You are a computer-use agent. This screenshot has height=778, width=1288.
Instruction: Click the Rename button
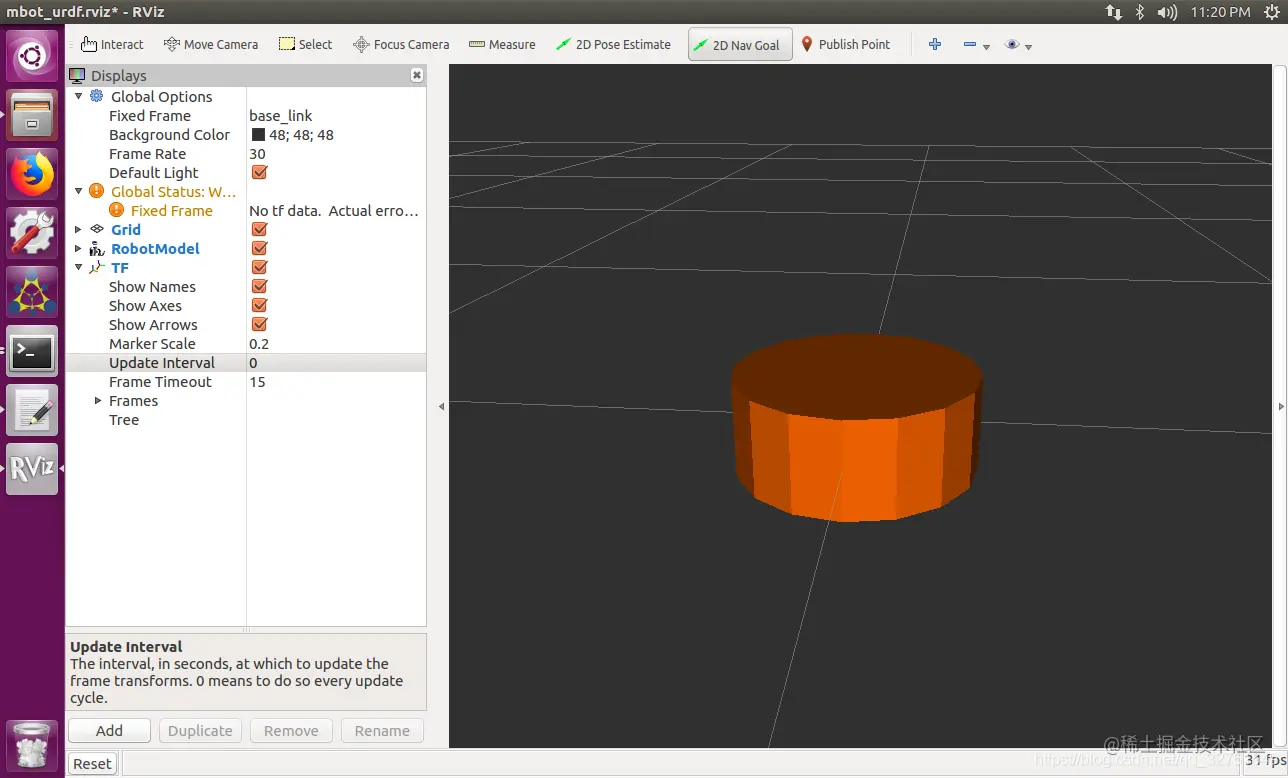[382, 730]
